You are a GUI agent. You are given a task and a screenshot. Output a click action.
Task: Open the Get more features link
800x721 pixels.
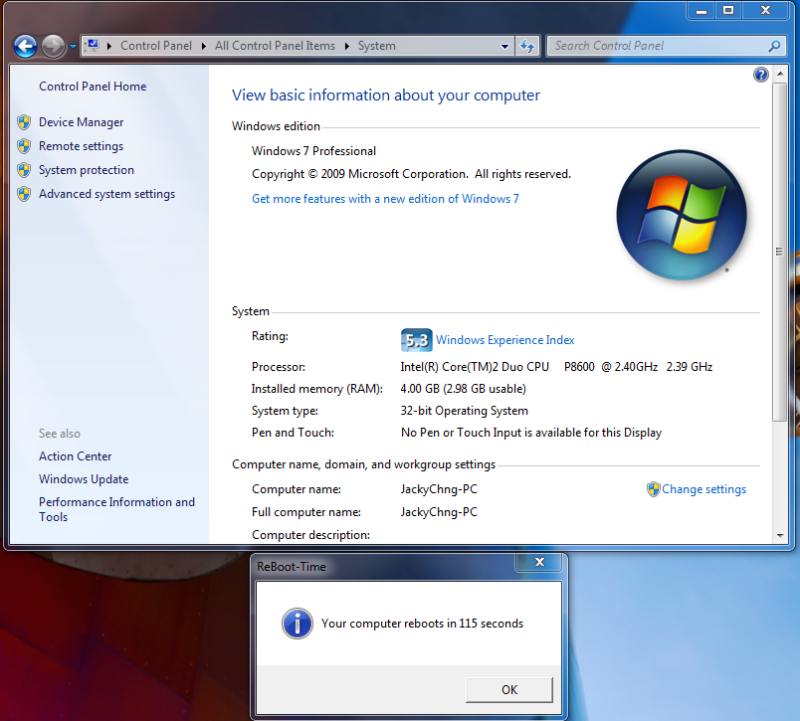[x=385, y=199]
